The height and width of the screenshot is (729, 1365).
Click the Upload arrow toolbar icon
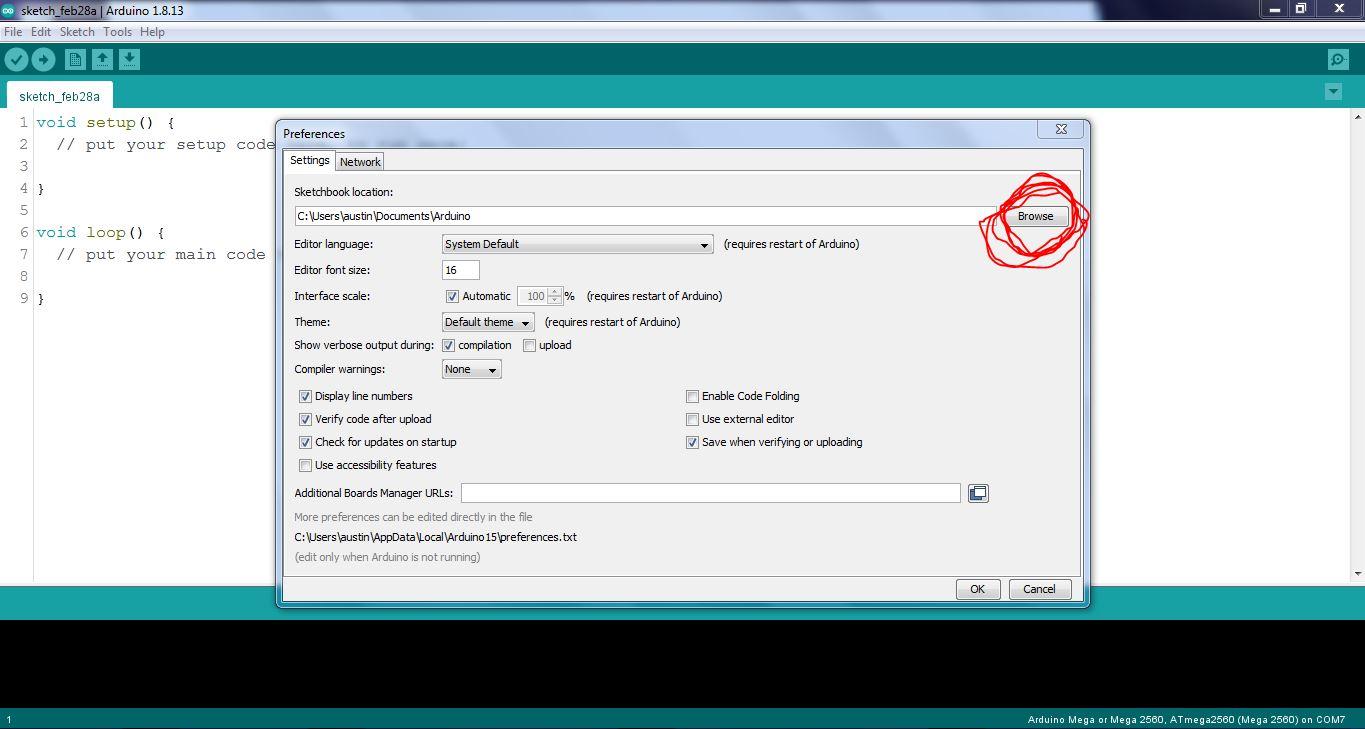43,60
